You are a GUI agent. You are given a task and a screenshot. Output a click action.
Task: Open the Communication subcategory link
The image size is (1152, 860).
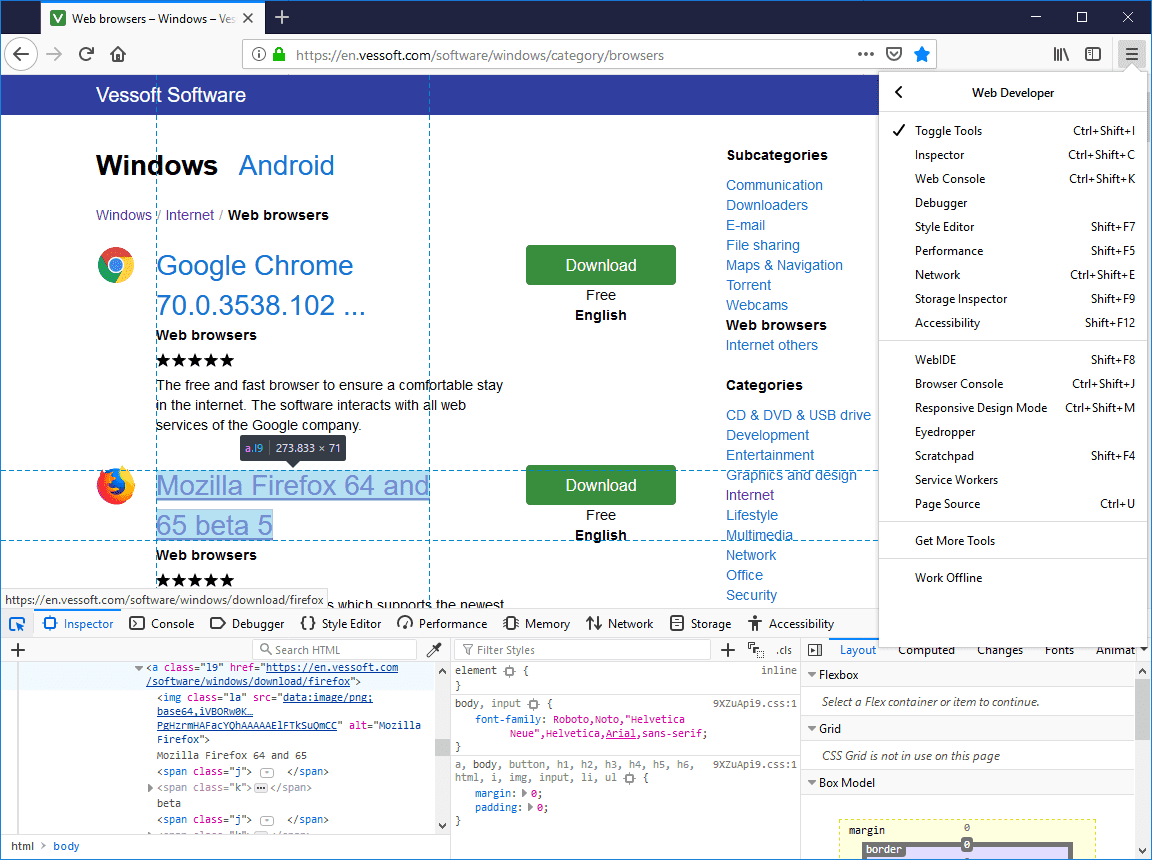pos(774,185)
